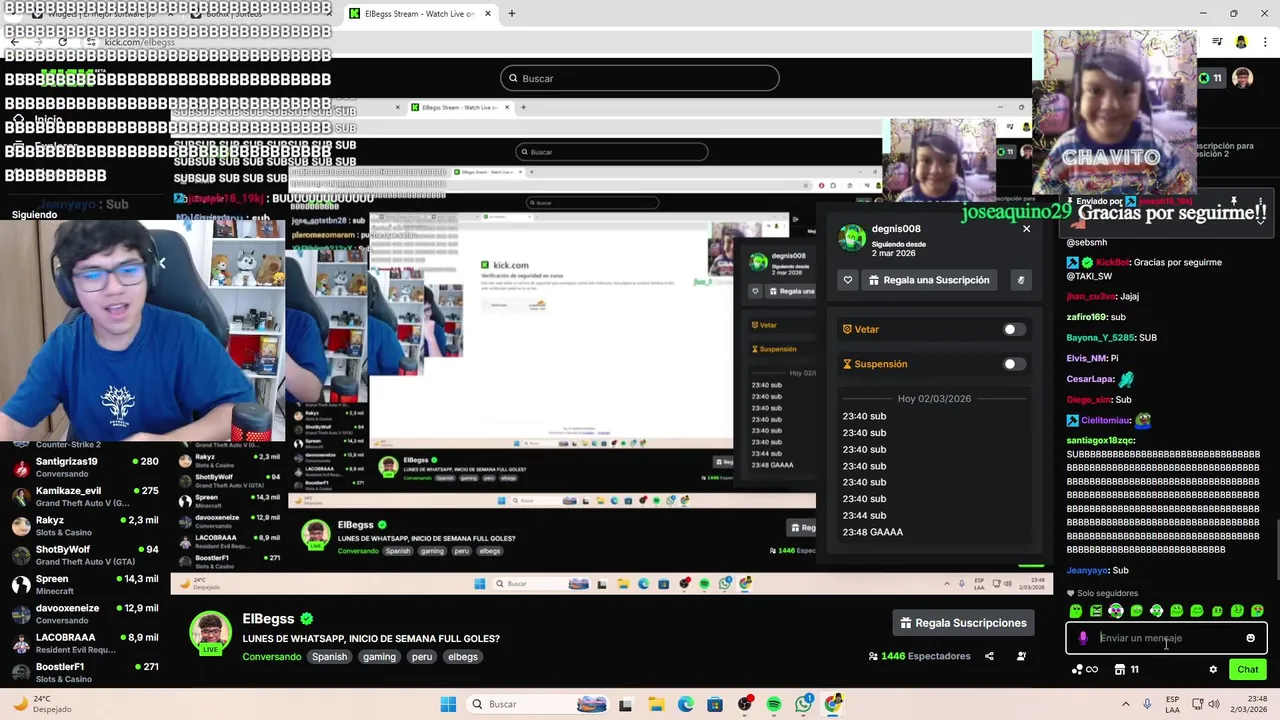Click the channel points infinity icon
The height and width of the screenshot is (720, 1280).
click(x=1085, y=670)
